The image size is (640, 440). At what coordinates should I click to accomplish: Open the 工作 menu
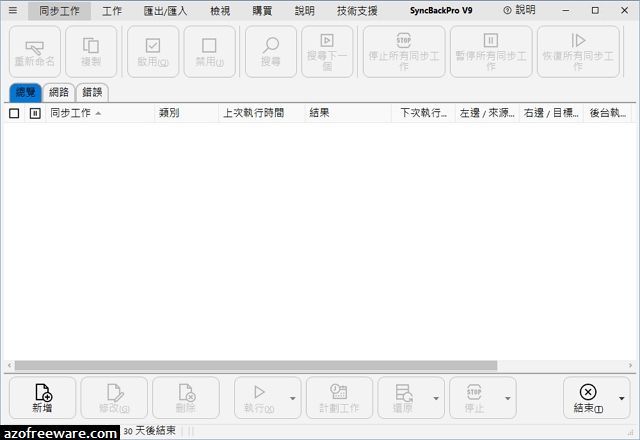click(x=112, y=11)
